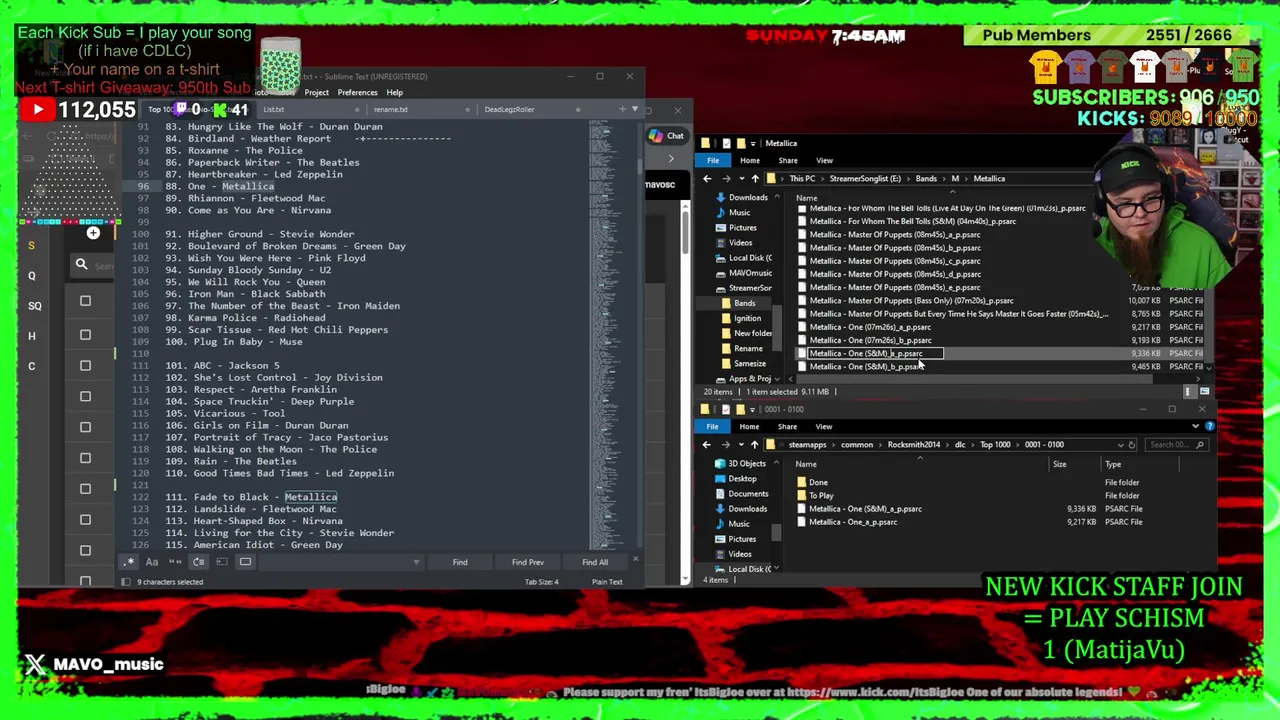Click the Sublime Text side bar toggle icon
The width and height of the screenshot is (1280, 720).
tap(126, 582)
